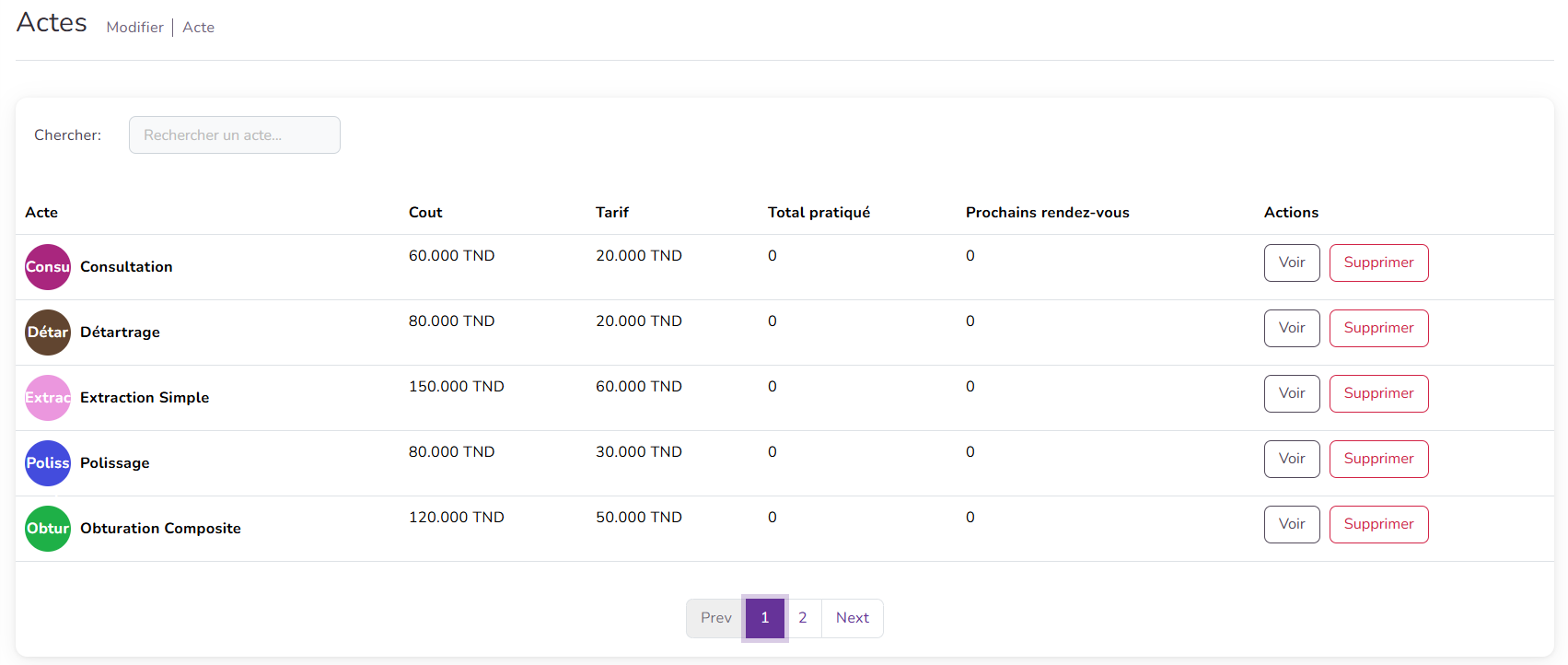Delete the Polissage act

(x=1377, y=459)
